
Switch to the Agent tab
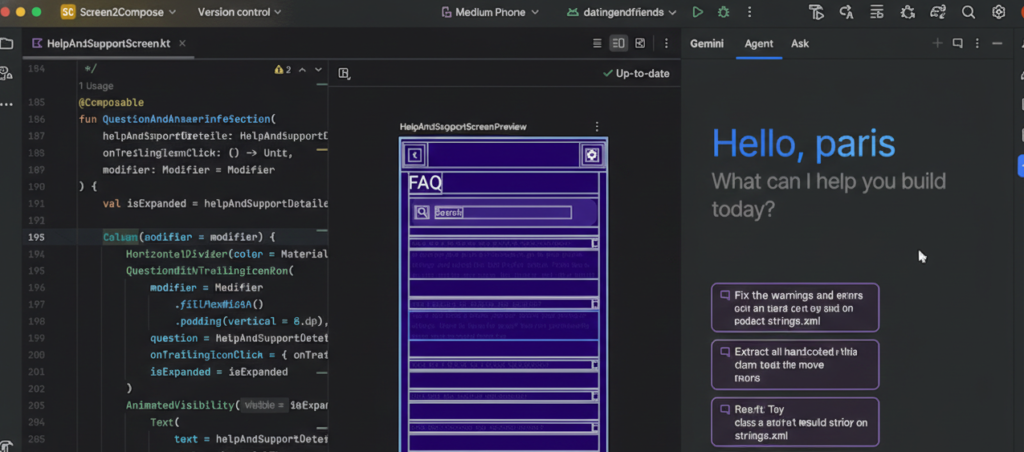click(759, 44)
